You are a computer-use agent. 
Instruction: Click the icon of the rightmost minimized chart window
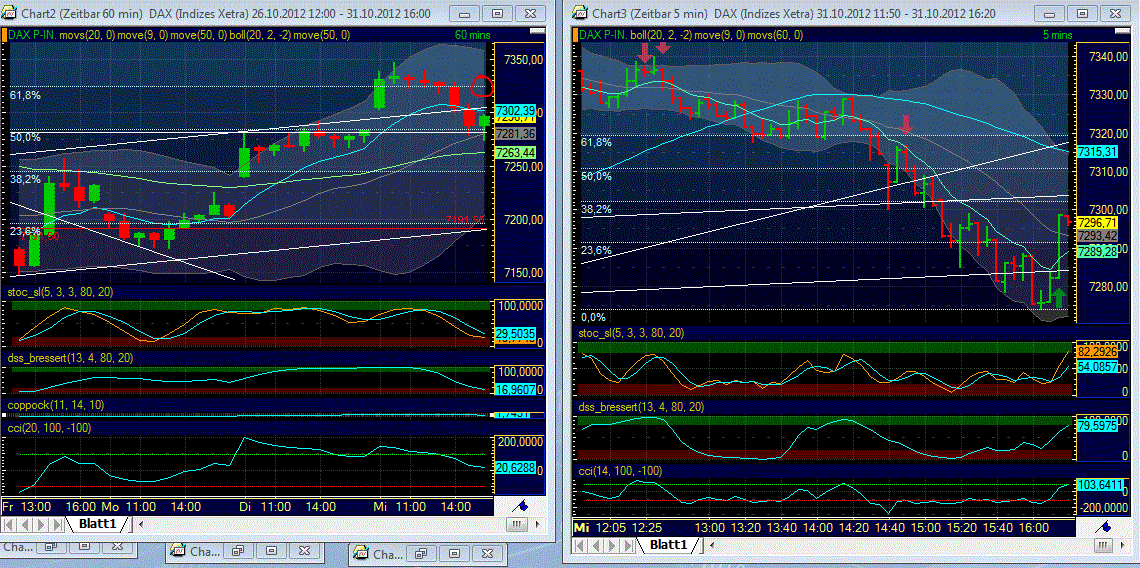(x=361, y=551)
